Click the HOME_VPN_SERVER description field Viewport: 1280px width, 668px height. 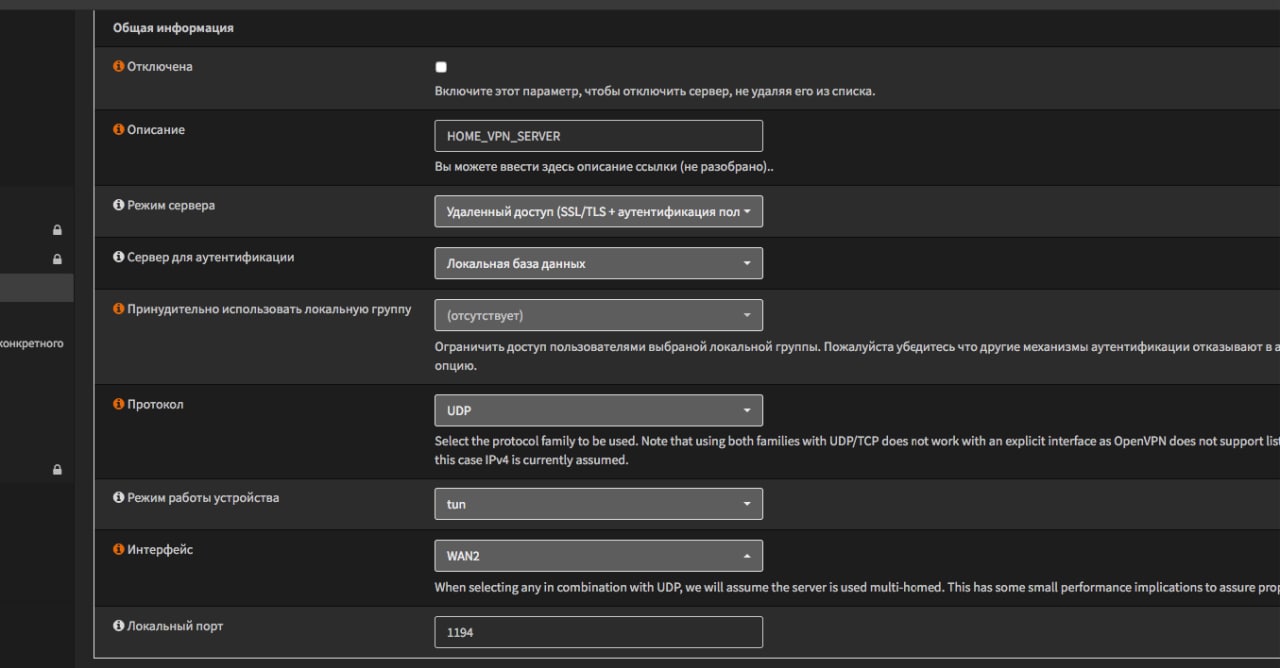(598, 136)
